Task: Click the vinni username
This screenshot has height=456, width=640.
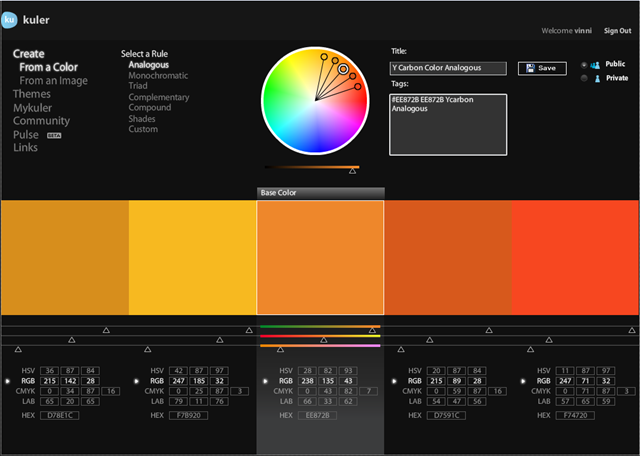Action: tap(583, 31)
